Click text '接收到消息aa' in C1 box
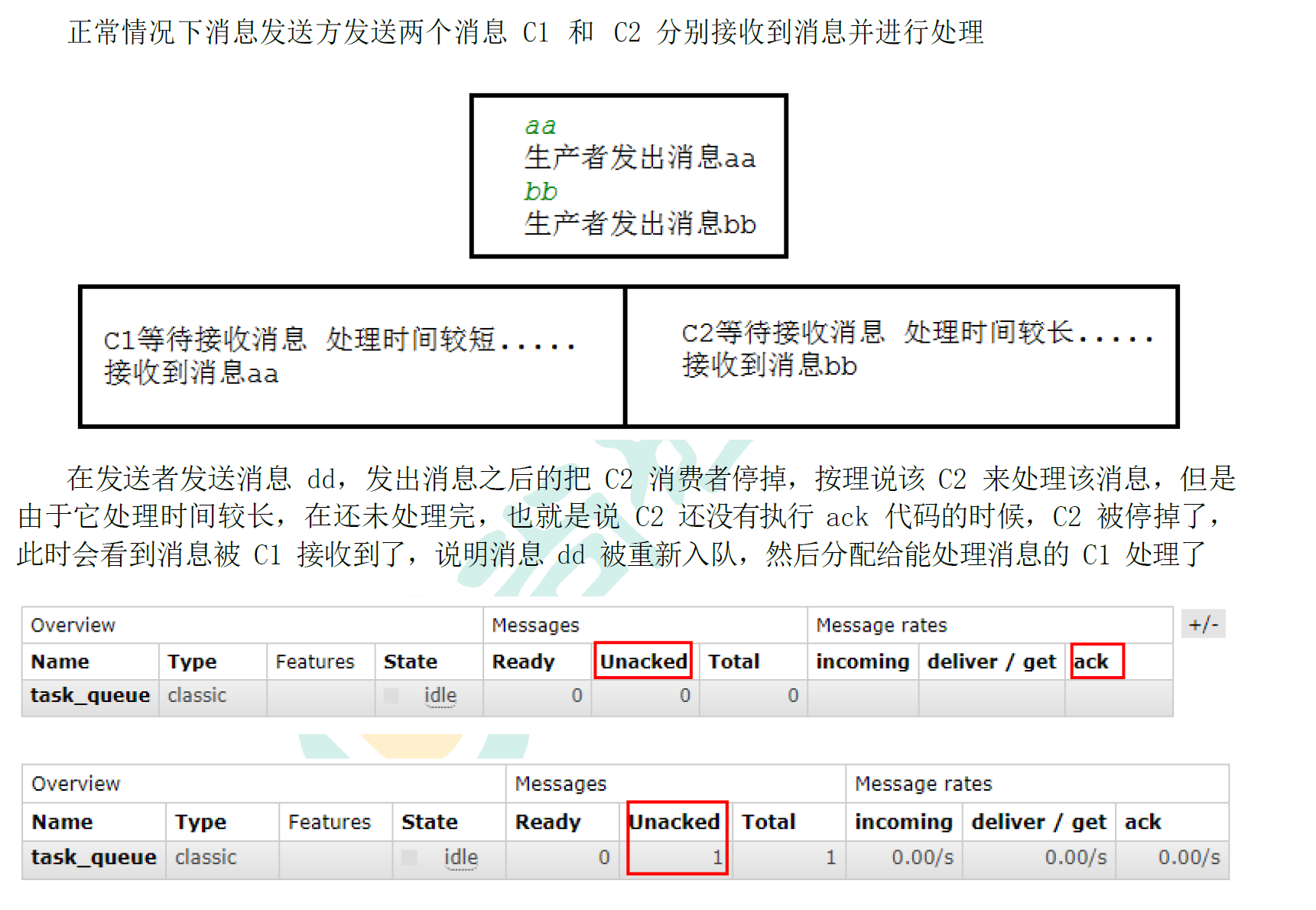Viewport: 1316px width, 910px height. [191, 373]
